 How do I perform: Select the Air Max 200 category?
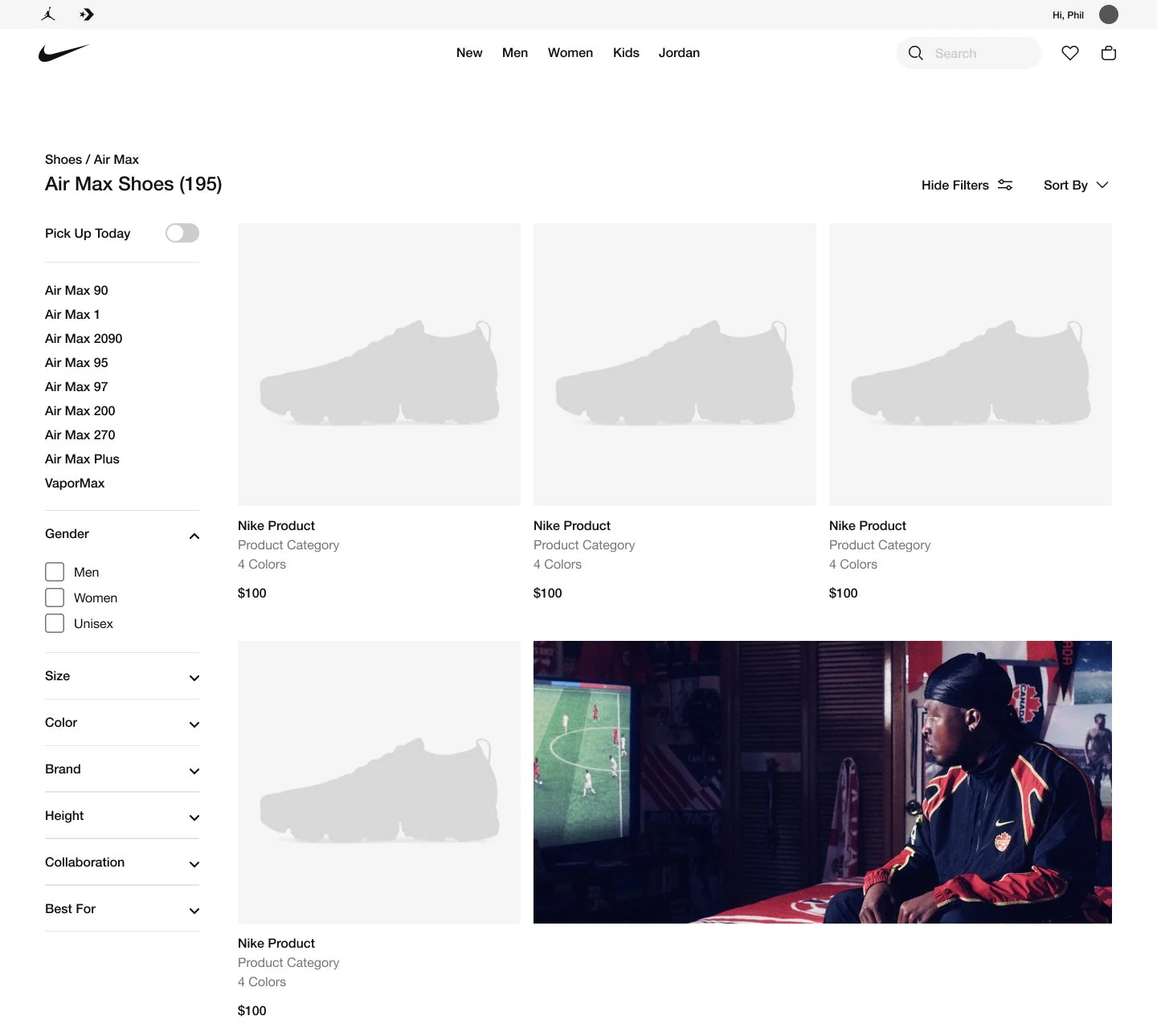coord(80,410)
